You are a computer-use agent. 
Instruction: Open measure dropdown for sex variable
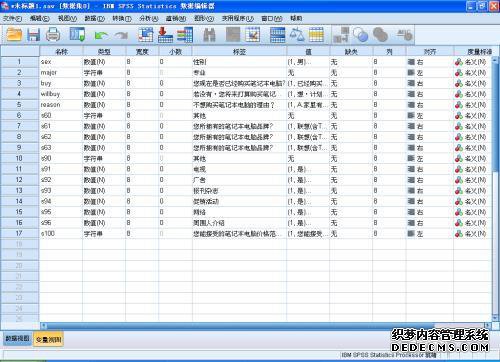pyautogui.click(x=472, y=62)
